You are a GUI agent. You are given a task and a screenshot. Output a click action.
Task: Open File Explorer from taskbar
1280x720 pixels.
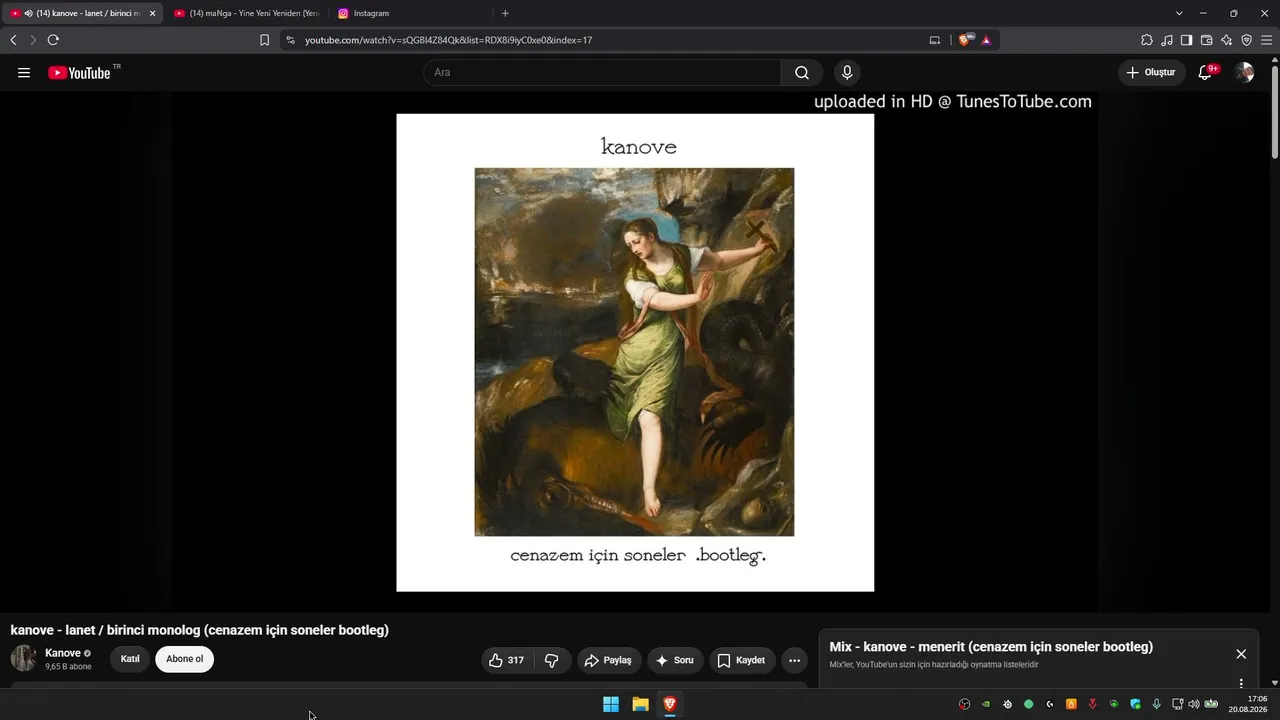click(x=640, y=704)
